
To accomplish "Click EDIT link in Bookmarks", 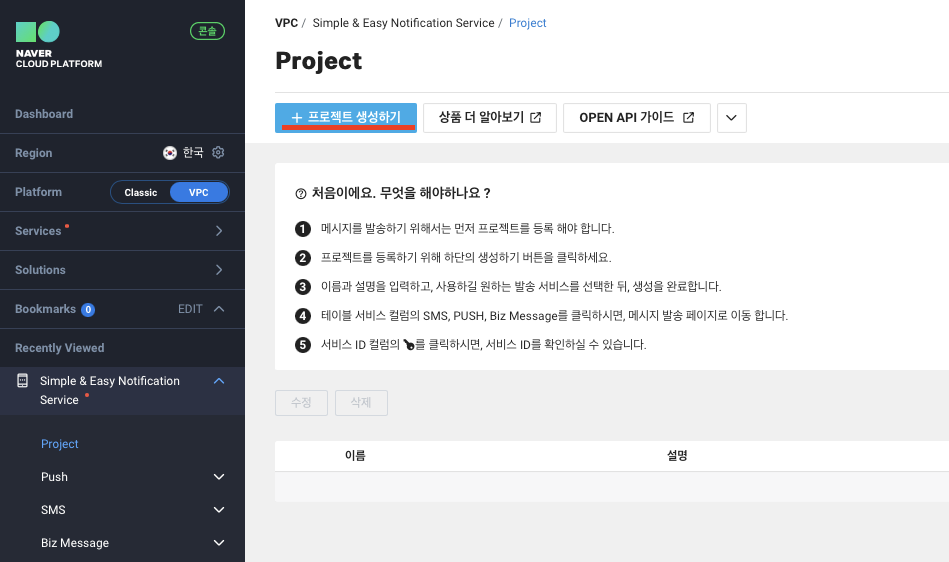I will pos(190,309).
